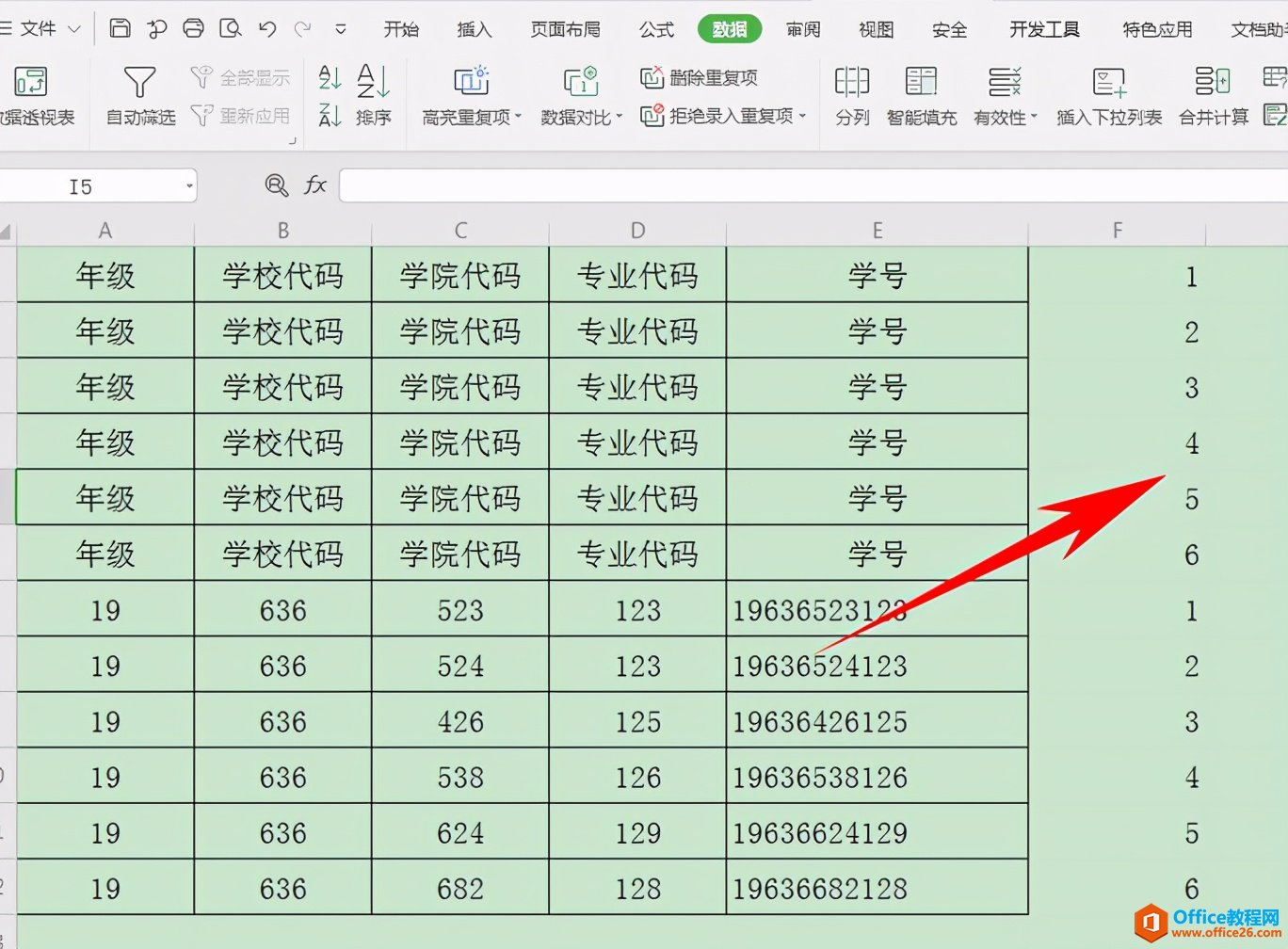Select column A header

pos(105,231)
